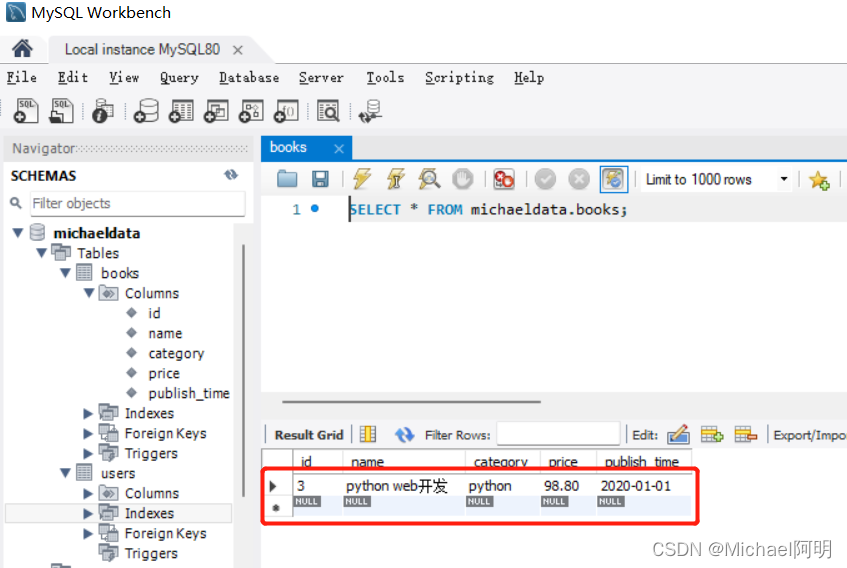This screenshot has height=568, width=847.
Task: Execute statement under cursor icon
Action: (x=395, y=179)
